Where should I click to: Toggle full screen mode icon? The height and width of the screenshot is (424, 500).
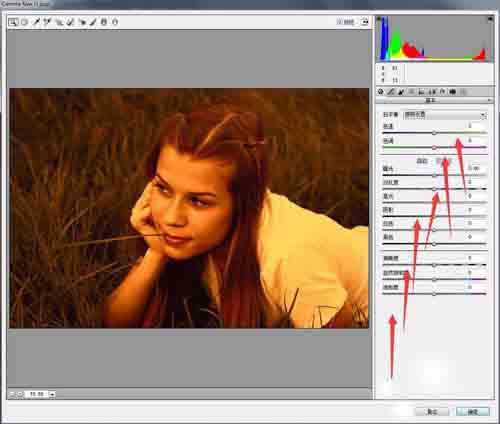pyautogui.click(x=365, y=22)
